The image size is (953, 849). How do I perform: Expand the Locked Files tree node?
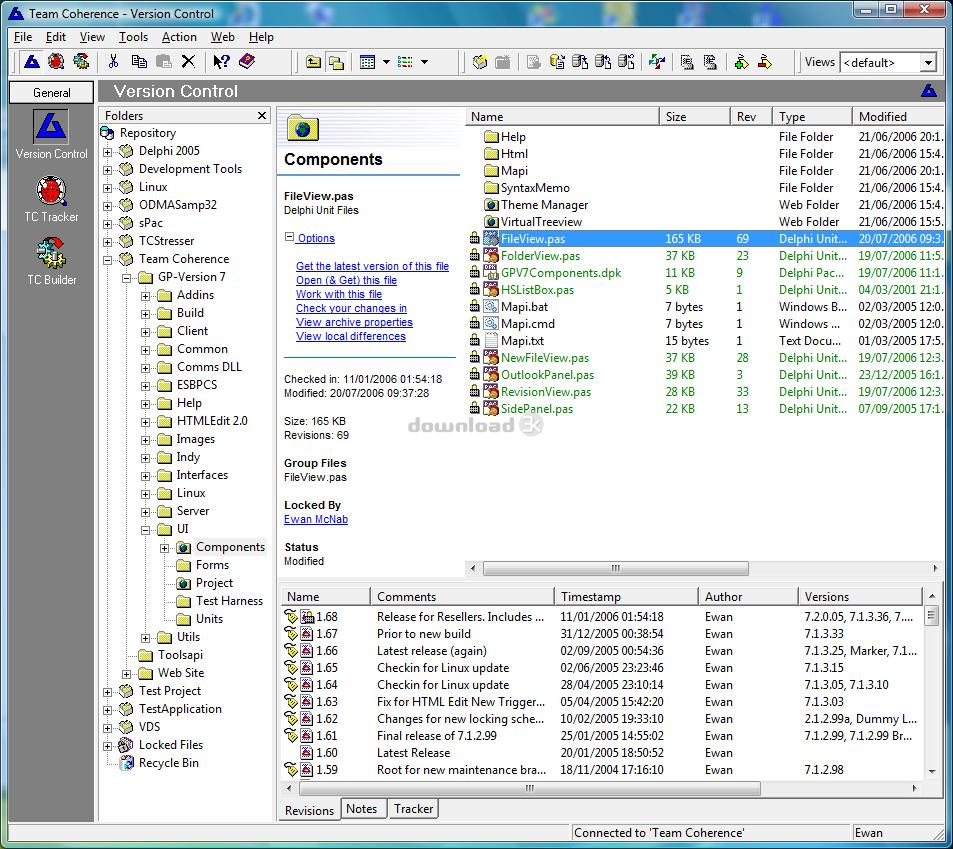(x=108, y=746)
